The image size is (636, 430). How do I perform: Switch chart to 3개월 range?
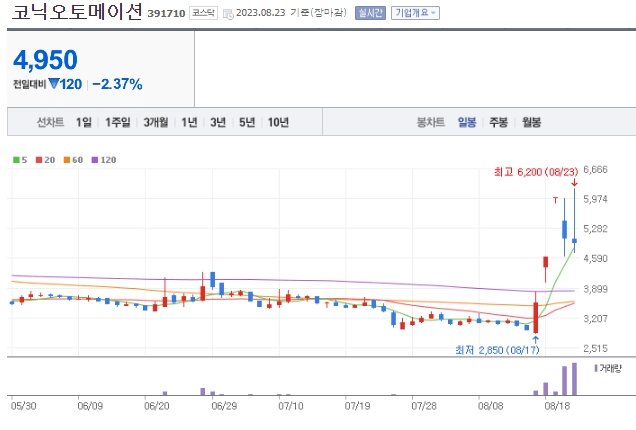click(155, 122)
